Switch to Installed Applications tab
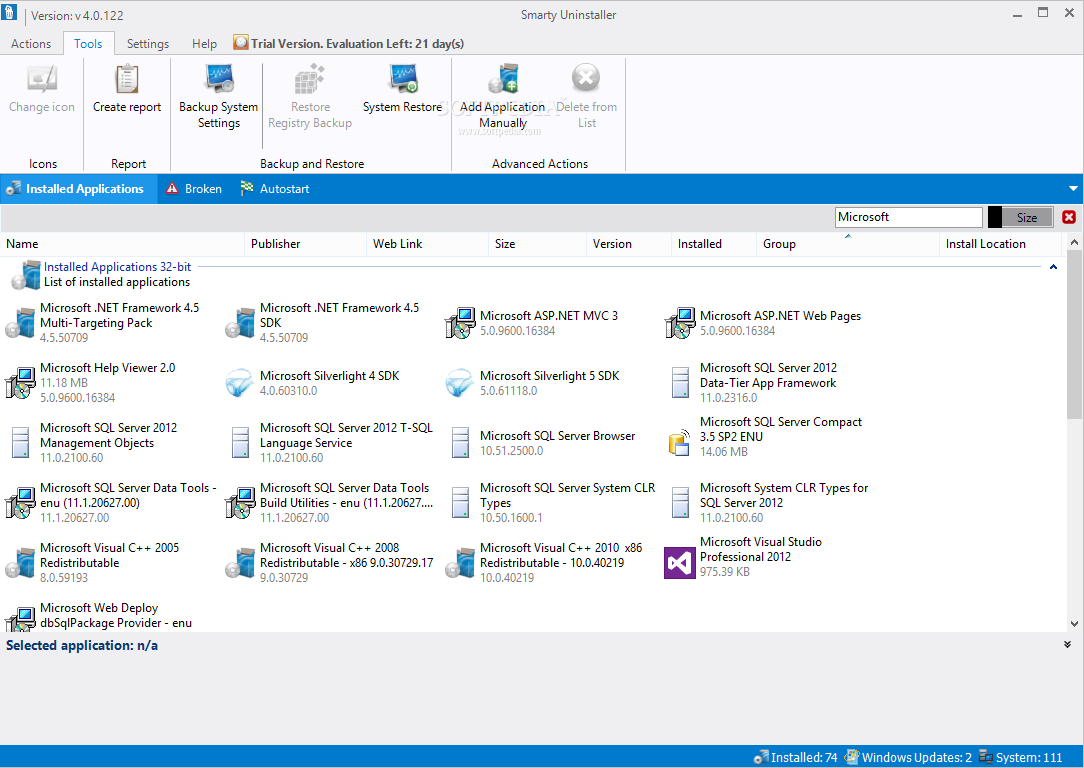The width and height of the screenshot is (1084, 768). (x=79, y=189)
